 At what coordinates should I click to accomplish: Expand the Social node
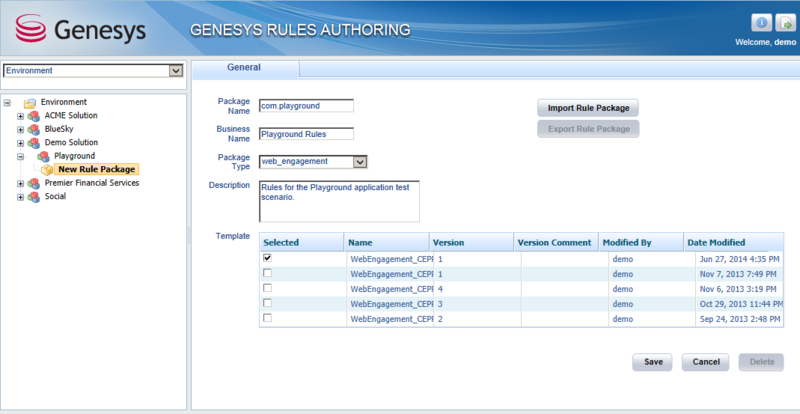point(21,197)
